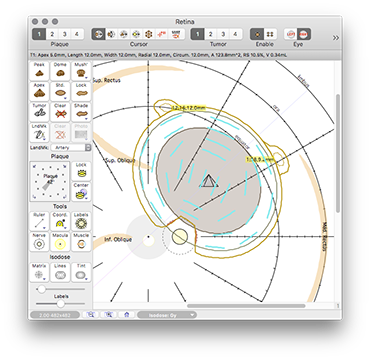
Task: Enable the single-dot Enable option
Action: click(x=257, y=34)
